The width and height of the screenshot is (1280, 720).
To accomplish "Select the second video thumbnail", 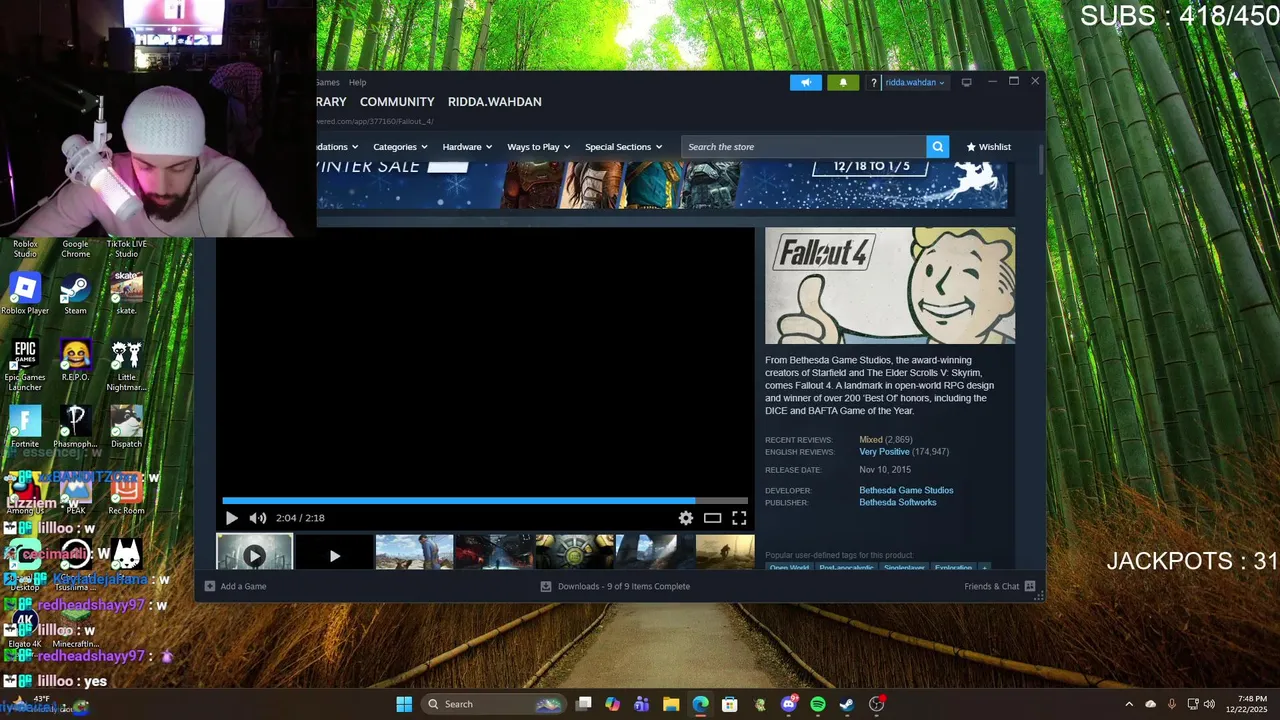I will [334, 553].
